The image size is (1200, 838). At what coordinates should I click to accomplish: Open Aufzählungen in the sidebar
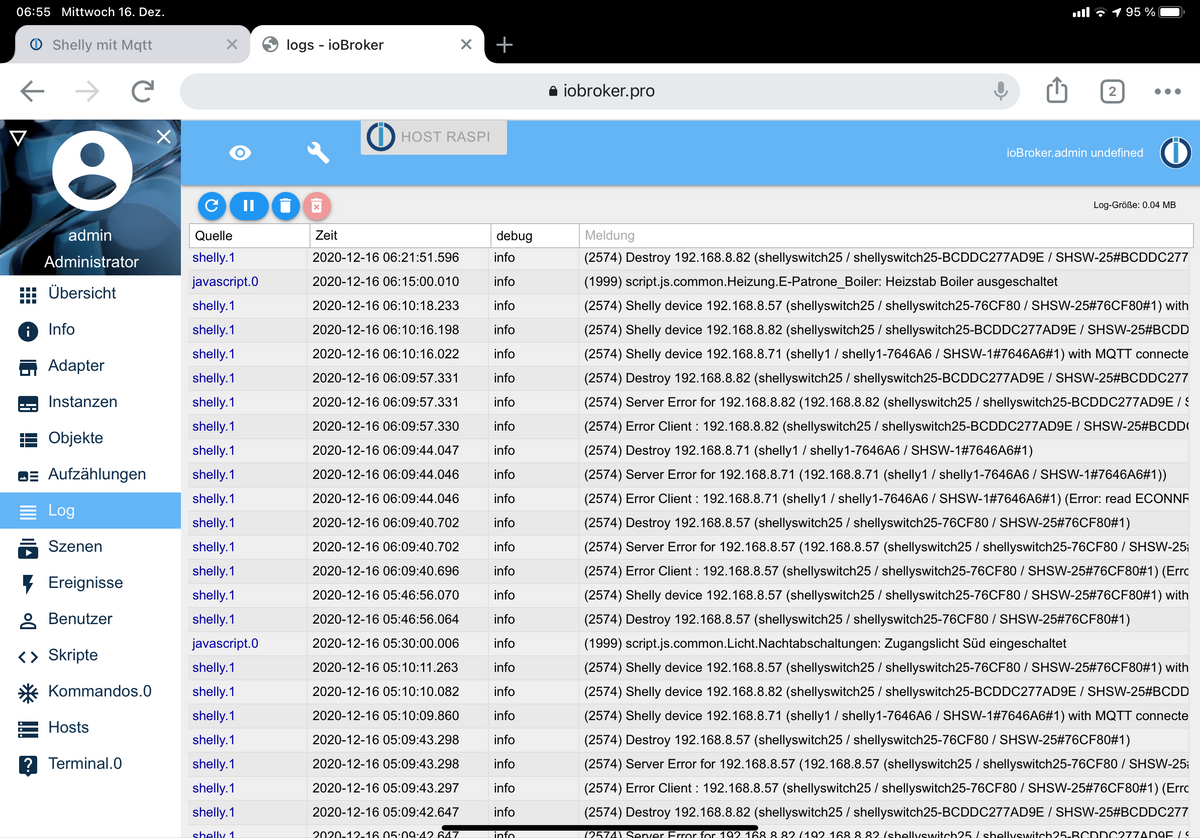(x=90, y=474)
